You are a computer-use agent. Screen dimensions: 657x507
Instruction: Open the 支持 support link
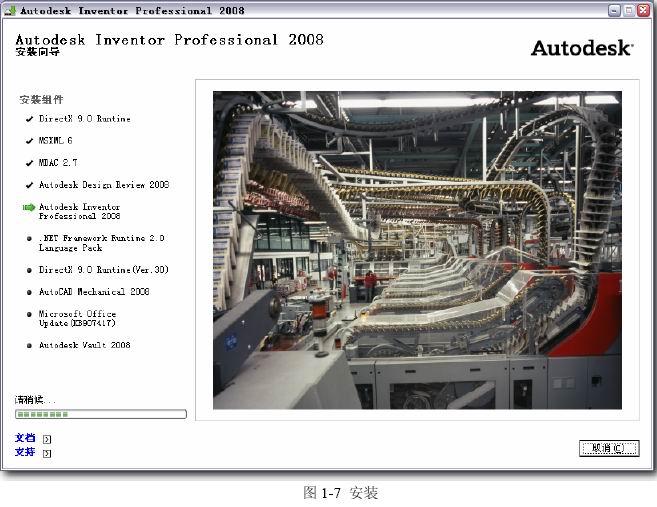[x=25, y=452]
